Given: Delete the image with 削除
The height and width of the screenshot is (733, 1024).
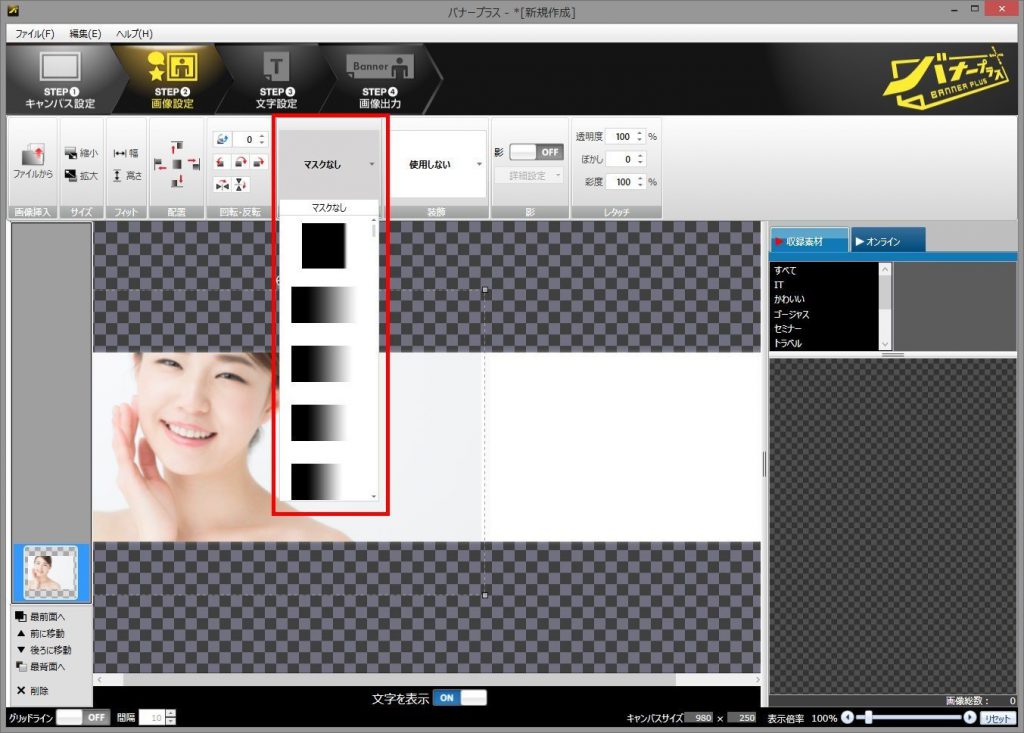Looking at the screenshot, I should [33, 691].
